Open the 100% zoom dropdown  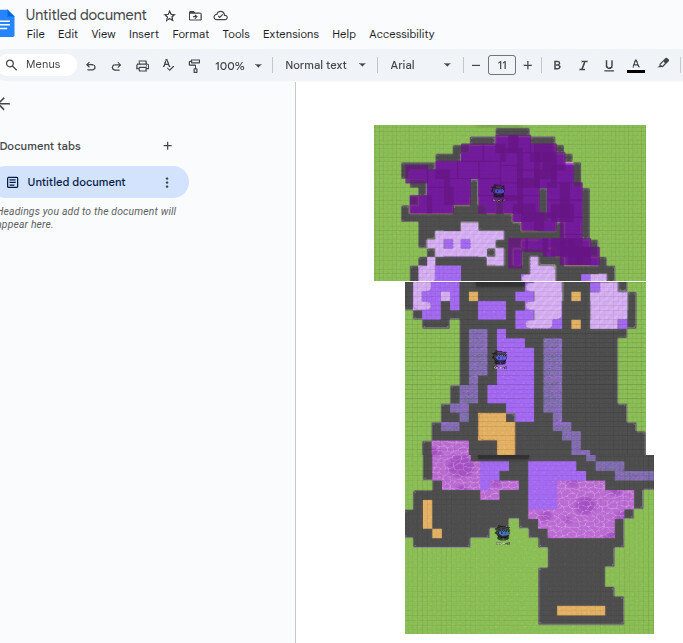(238, 66)
